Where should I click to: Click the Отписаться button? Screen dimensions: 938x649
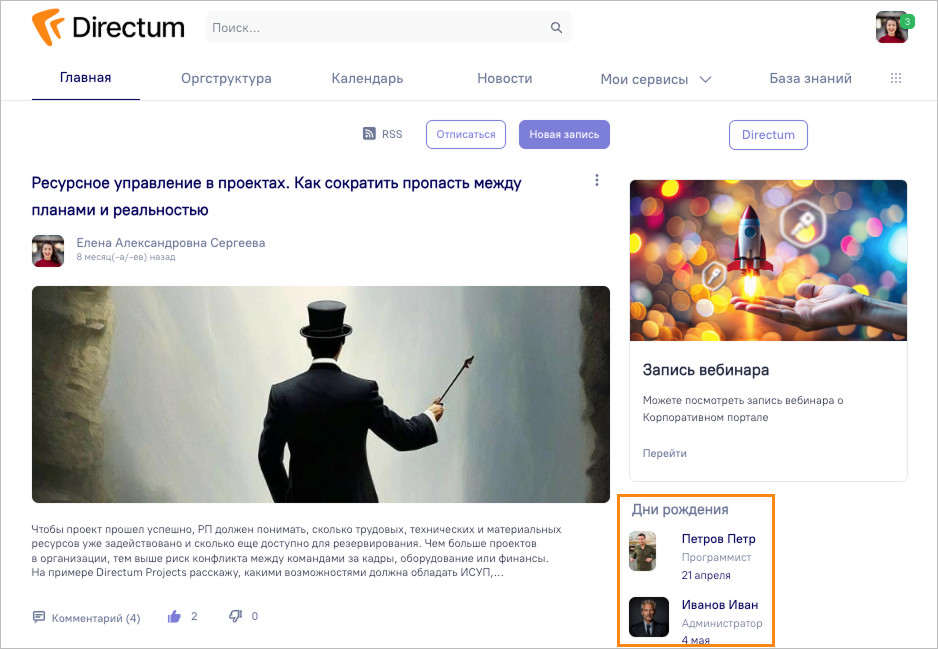[x=466, y=135]
